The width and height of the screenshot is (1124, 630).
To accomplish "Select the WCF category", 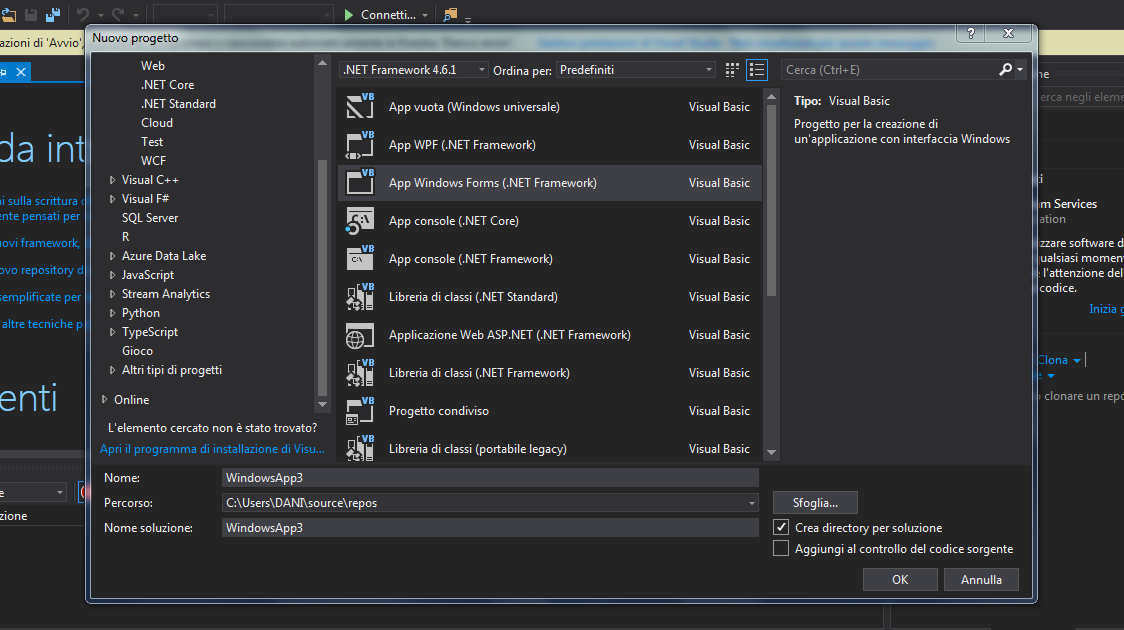I will (x=153, y=161).
